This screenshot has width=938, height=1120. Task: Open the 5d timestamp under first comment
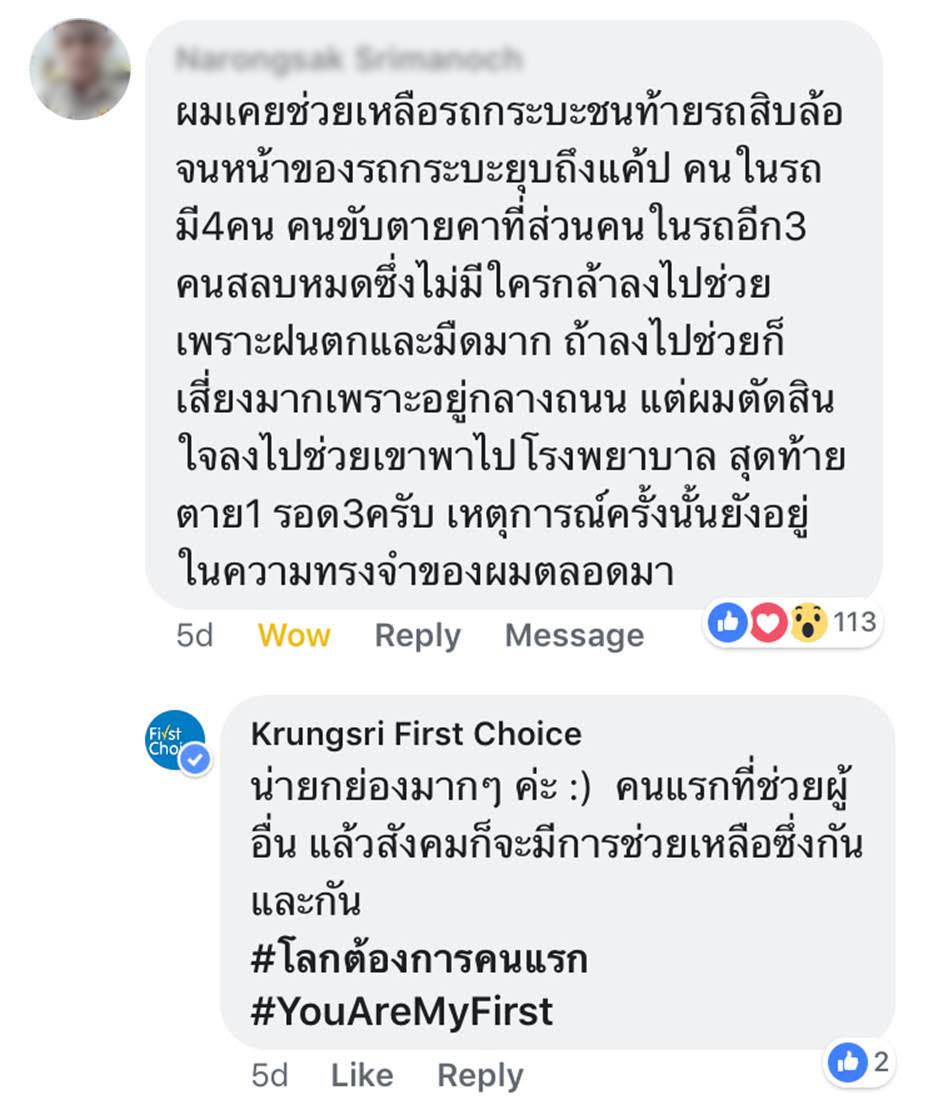194,635
